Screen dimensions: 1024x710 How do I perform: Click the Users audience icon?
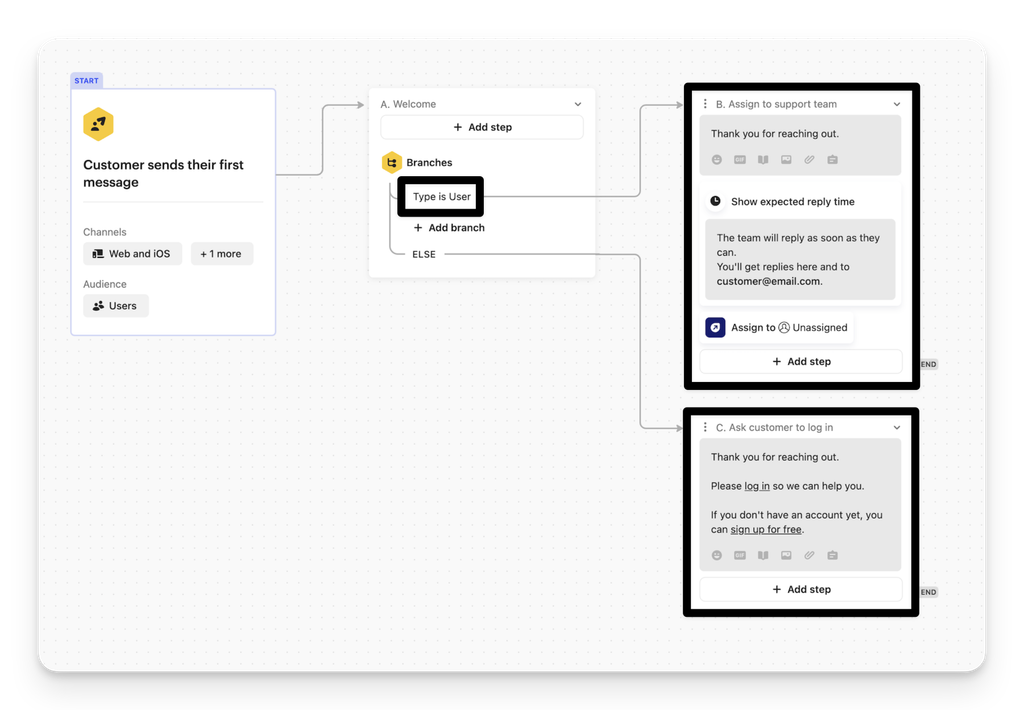98,306
